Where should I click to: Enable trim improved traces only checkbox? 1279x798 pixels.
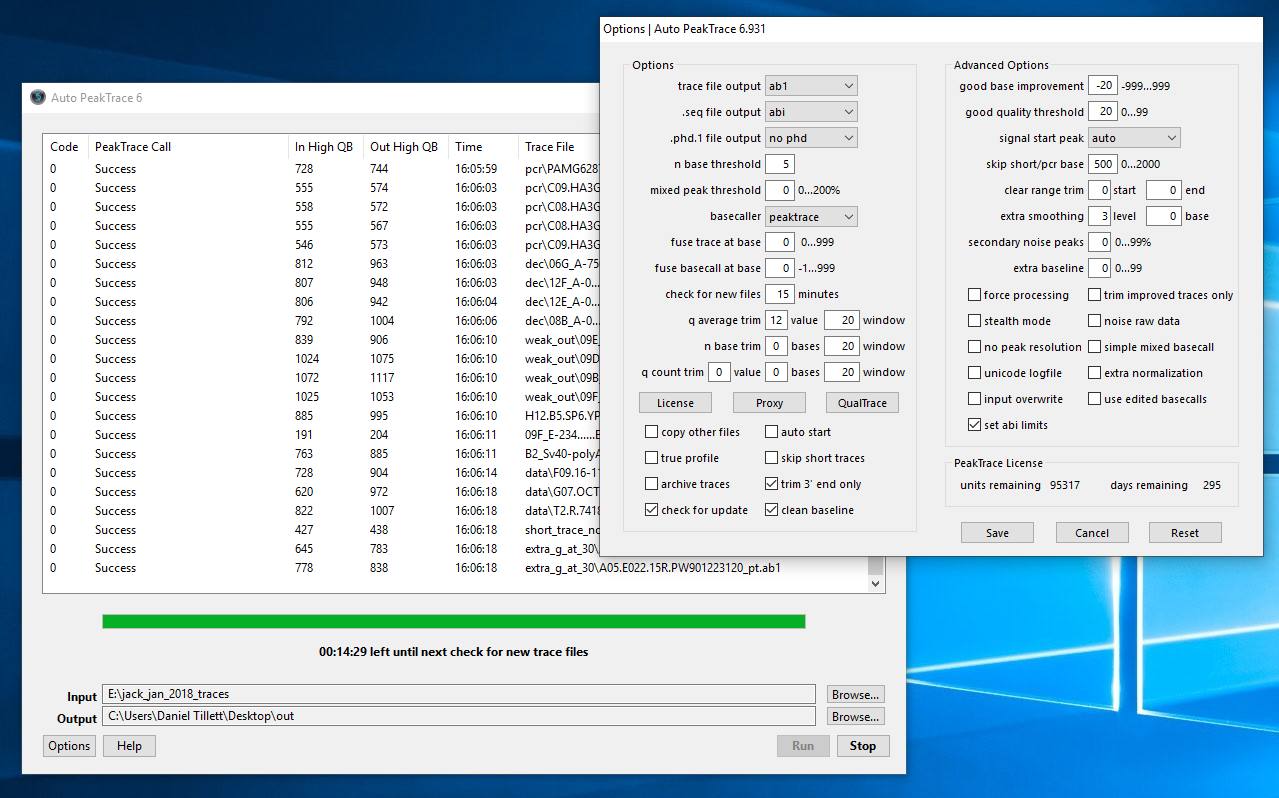coord(1095,295)
